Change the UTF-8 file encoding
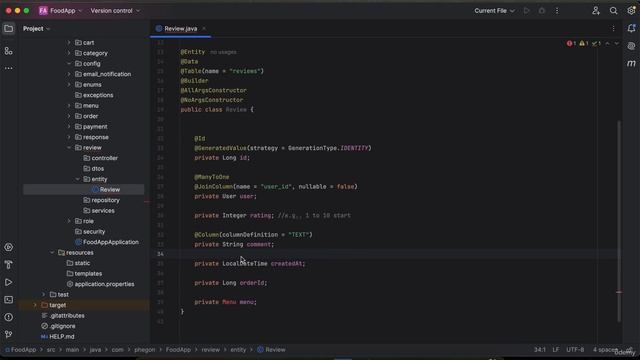The height and width of the screenshot is (360, 640). (x=575, y=350)
